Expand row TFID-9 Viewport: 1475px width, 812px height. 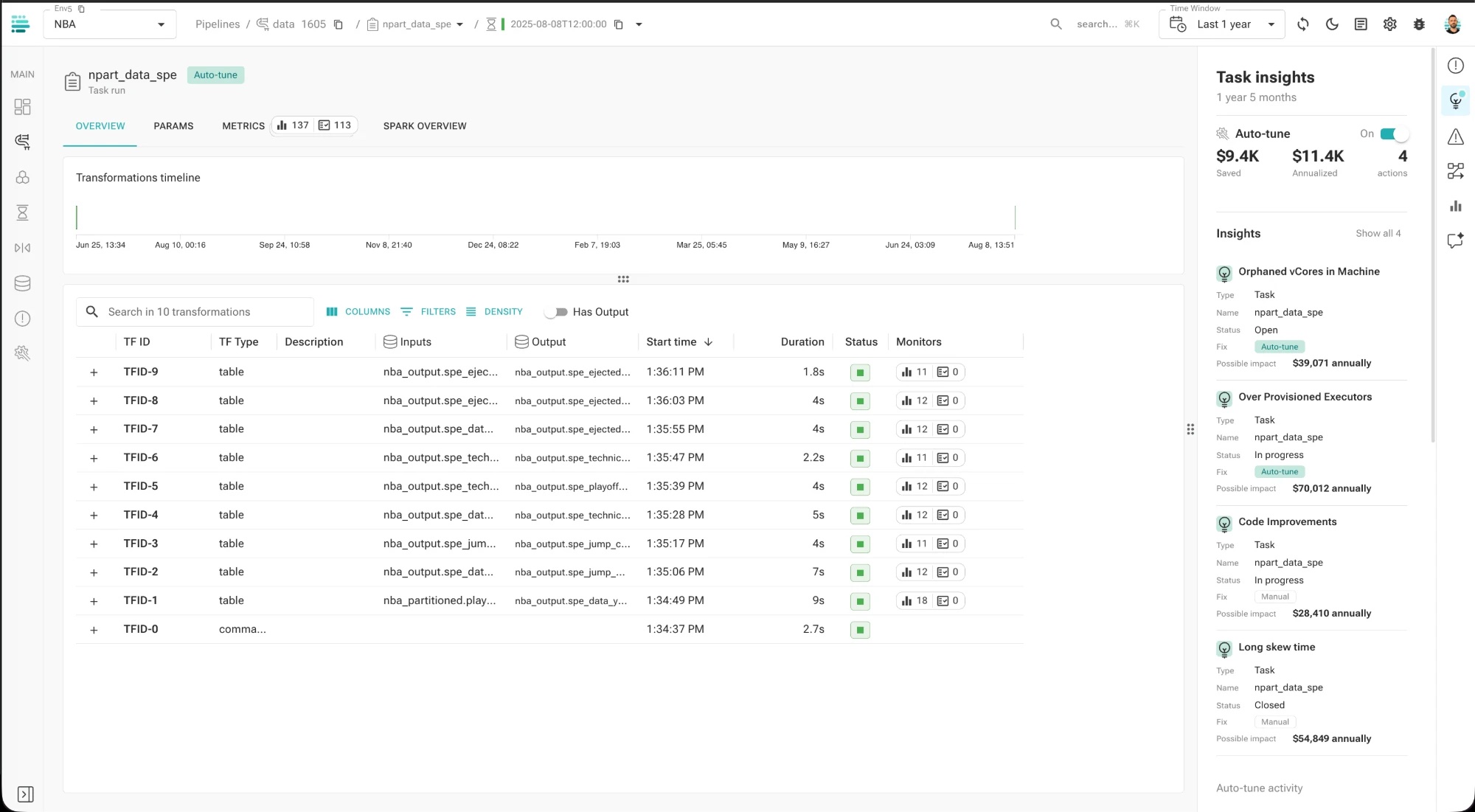(x=94, y=372)
